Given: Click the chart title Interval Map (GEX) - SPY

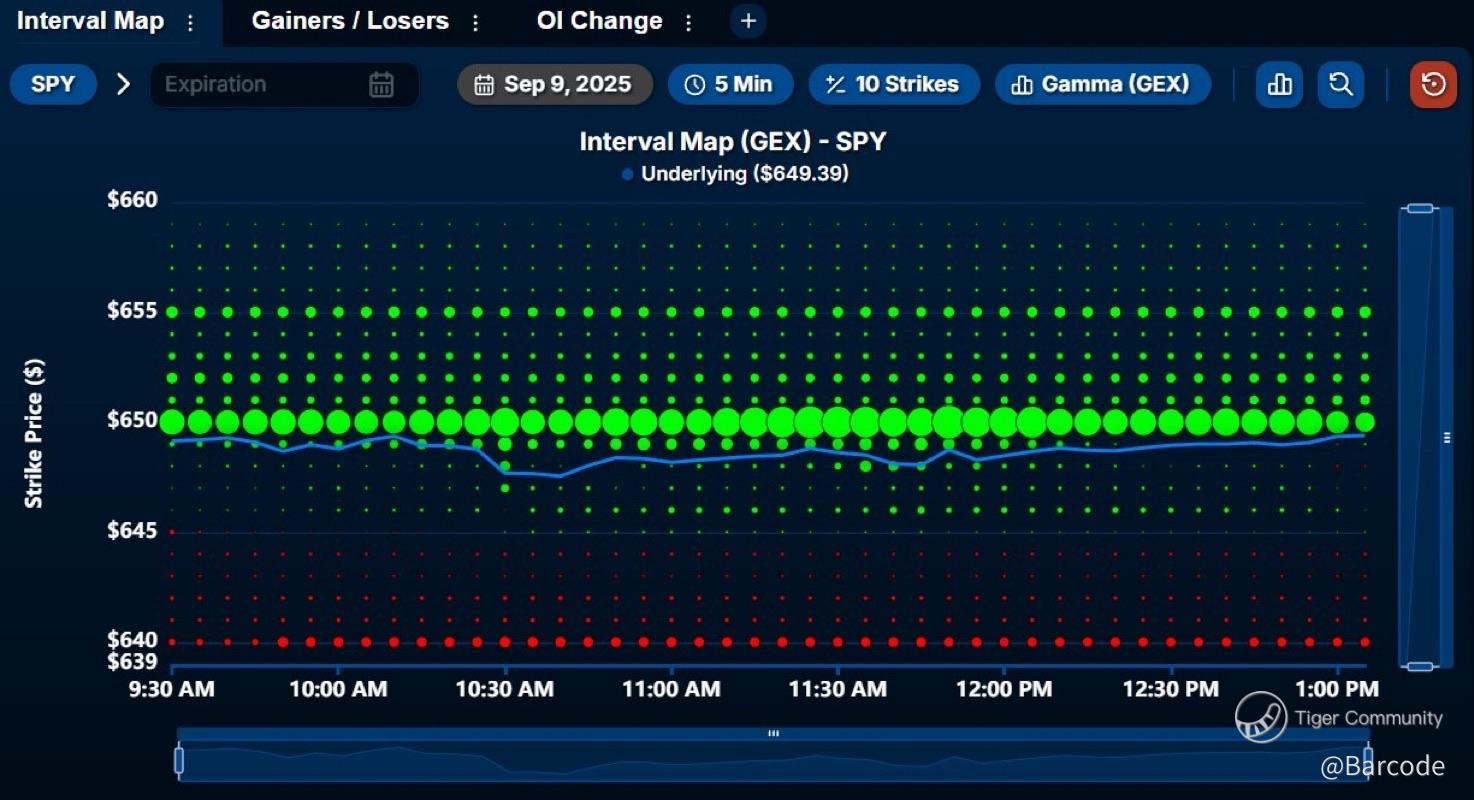Looking at the screenshot, I should pyautogui.click(x=733, y=141).
